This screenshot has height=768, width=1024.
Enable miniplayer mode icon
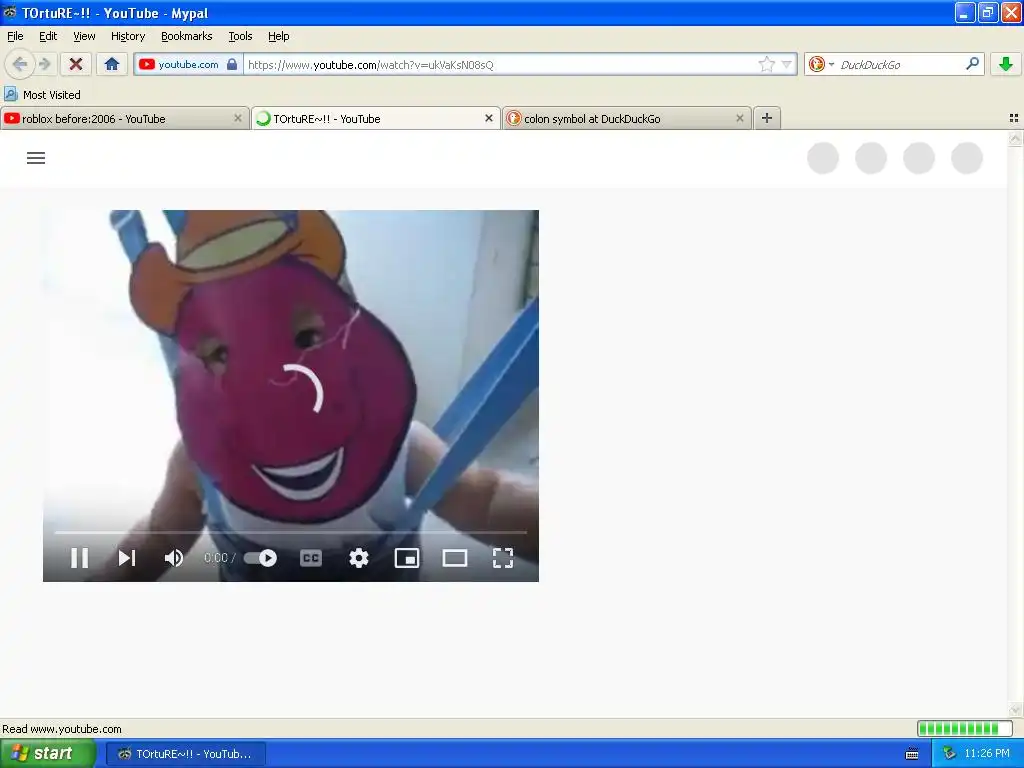[407, 558]
